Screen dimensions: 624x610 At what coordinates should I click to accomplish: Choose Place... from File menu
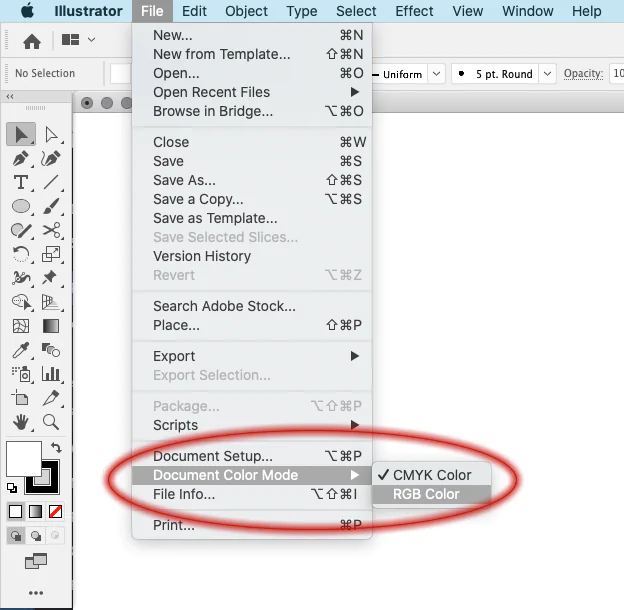click(x=252, y=325)
